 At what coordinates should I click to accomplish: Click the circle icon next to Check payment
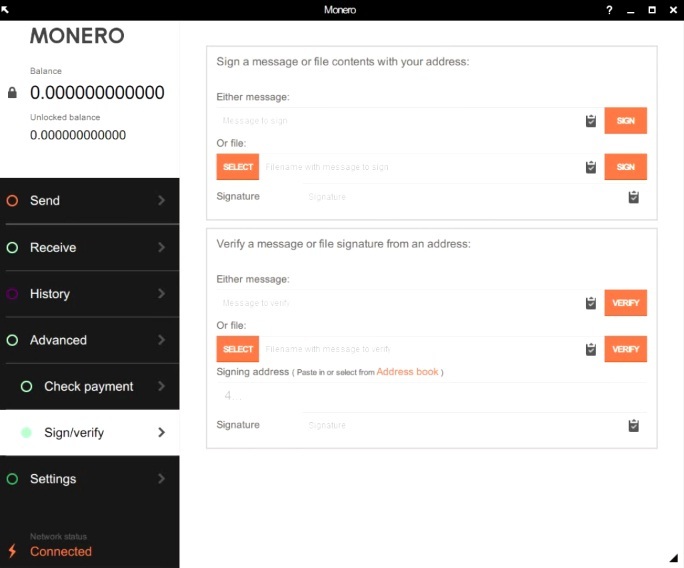(x=27, y=387)
